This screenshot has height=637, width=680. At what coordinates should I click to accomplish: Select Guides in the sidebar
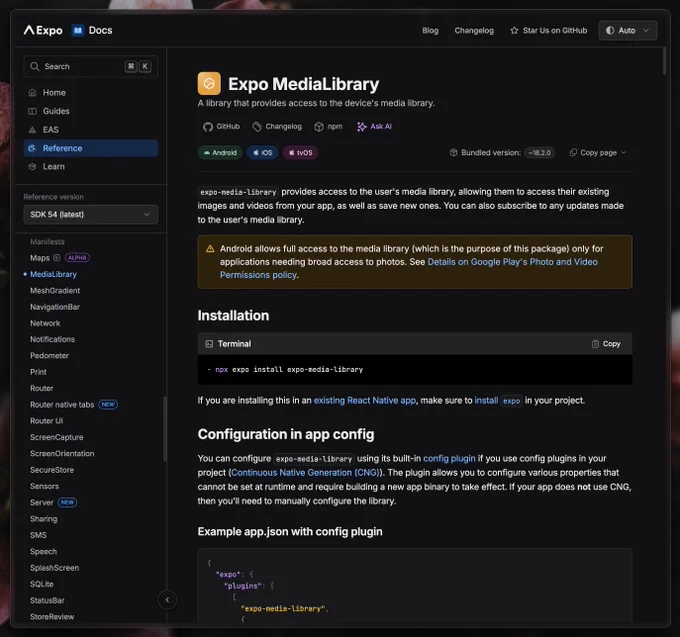click(x=91, y=111)
